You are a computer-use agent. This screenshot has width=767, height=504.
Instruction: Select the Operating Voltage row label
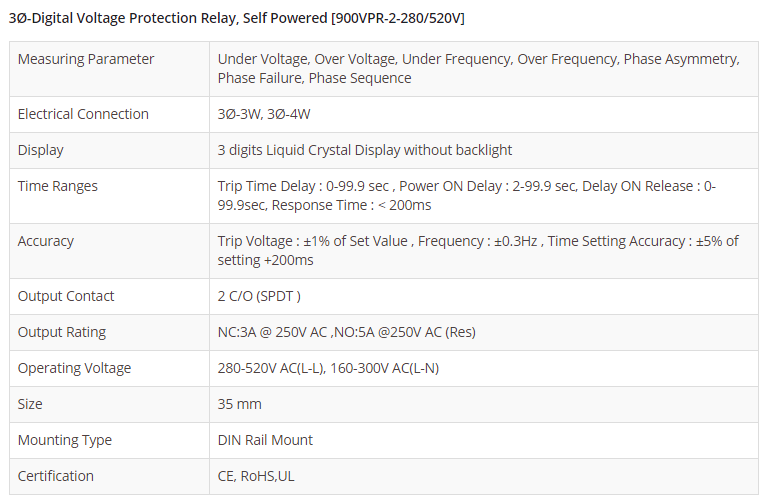[x=74, y=368]
